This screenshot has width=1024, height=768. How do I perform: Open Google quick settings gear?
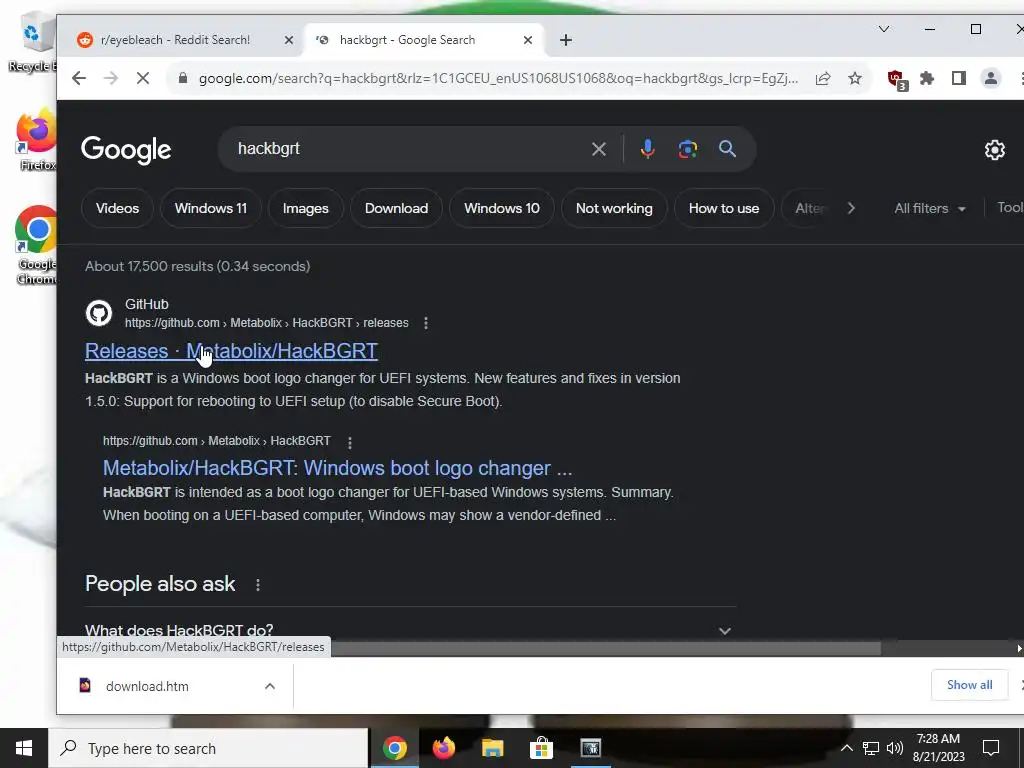[x=995, y=150]
